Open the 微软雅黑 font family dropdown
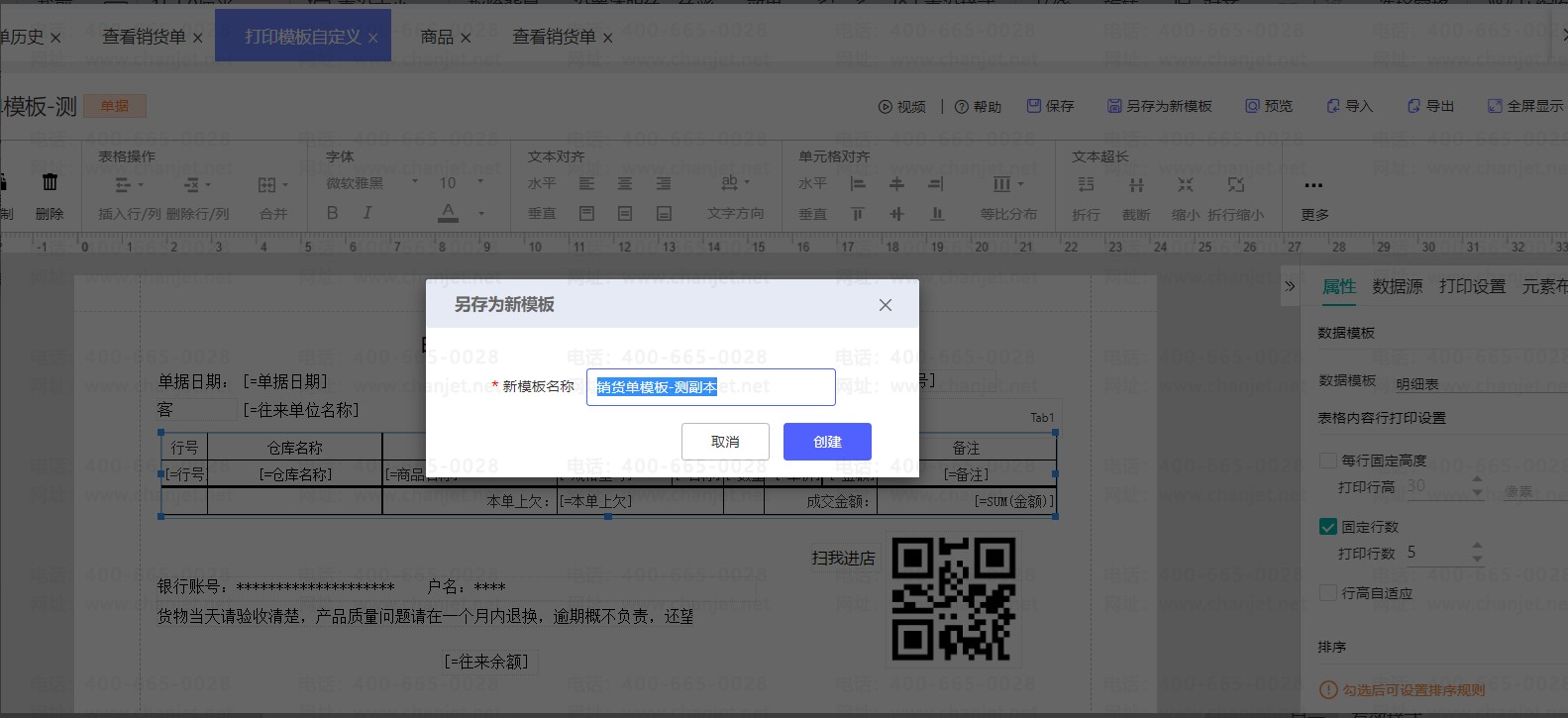This screenshot has width=1568, height=718. tap(370, 183)
